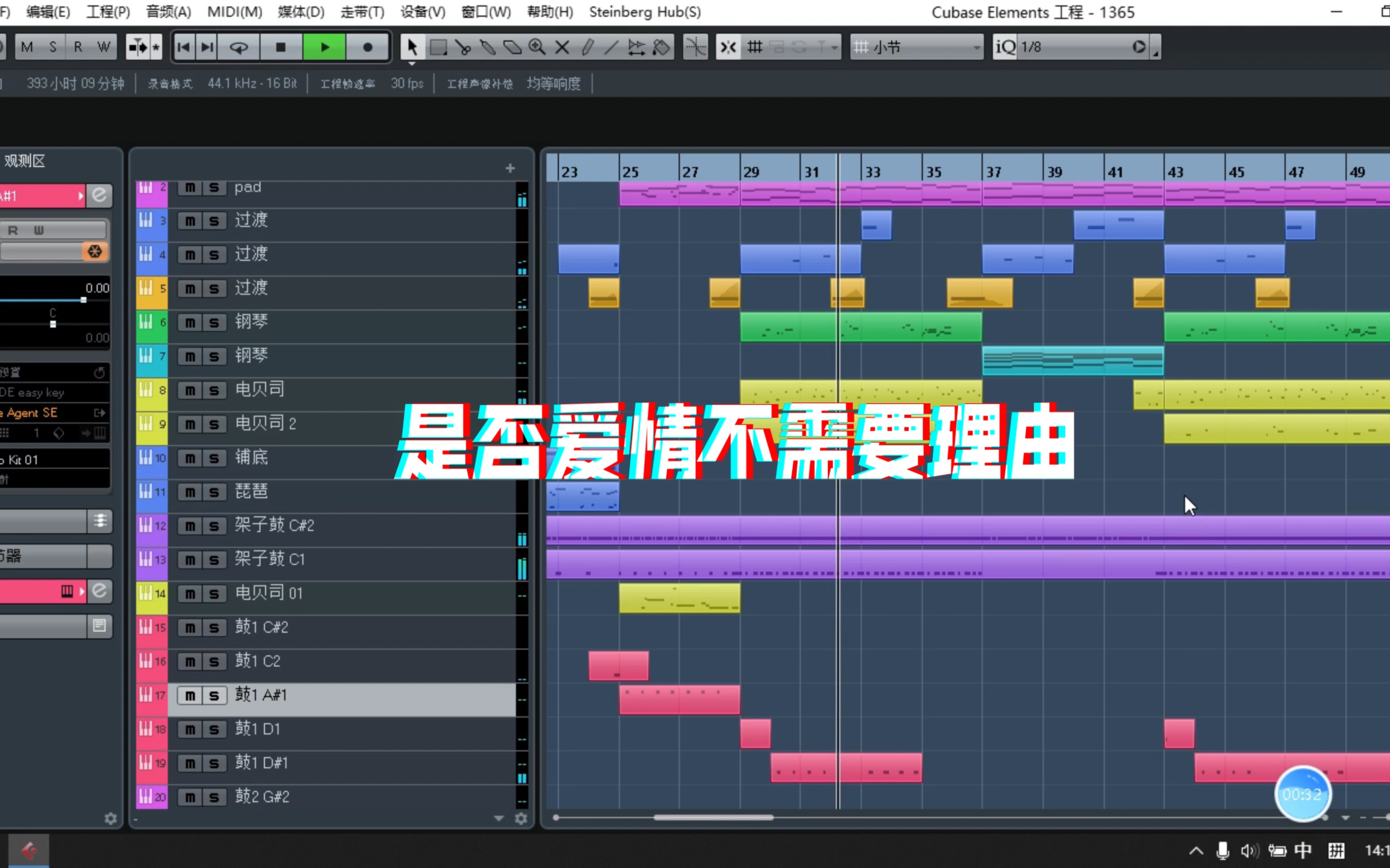
Task: Go to next marker in transport
Action: pos(207,47)
